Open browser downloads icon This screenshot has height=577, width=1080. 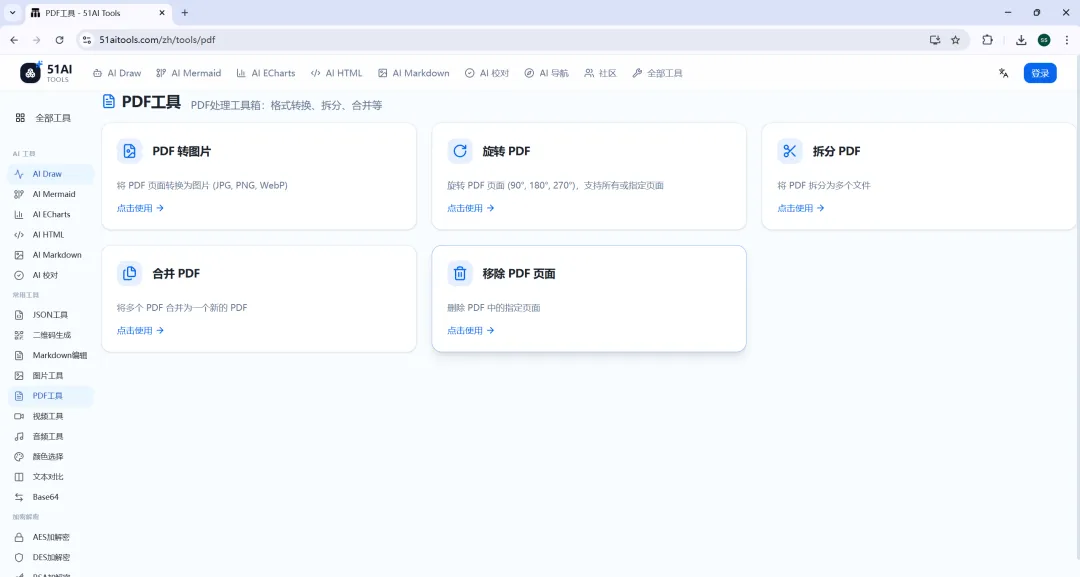[x=1021, y=40]
